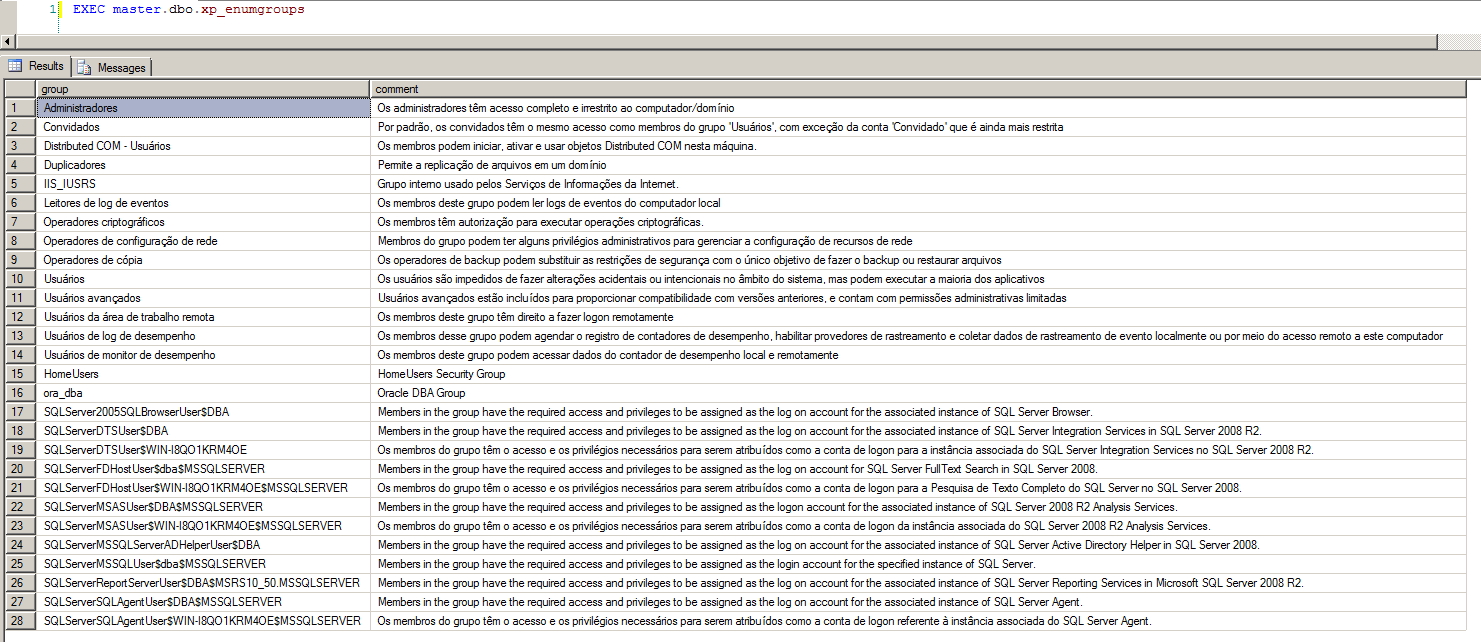The image size is (1481, 642).
Task: Click row header number 16
Action: [19, 393]
